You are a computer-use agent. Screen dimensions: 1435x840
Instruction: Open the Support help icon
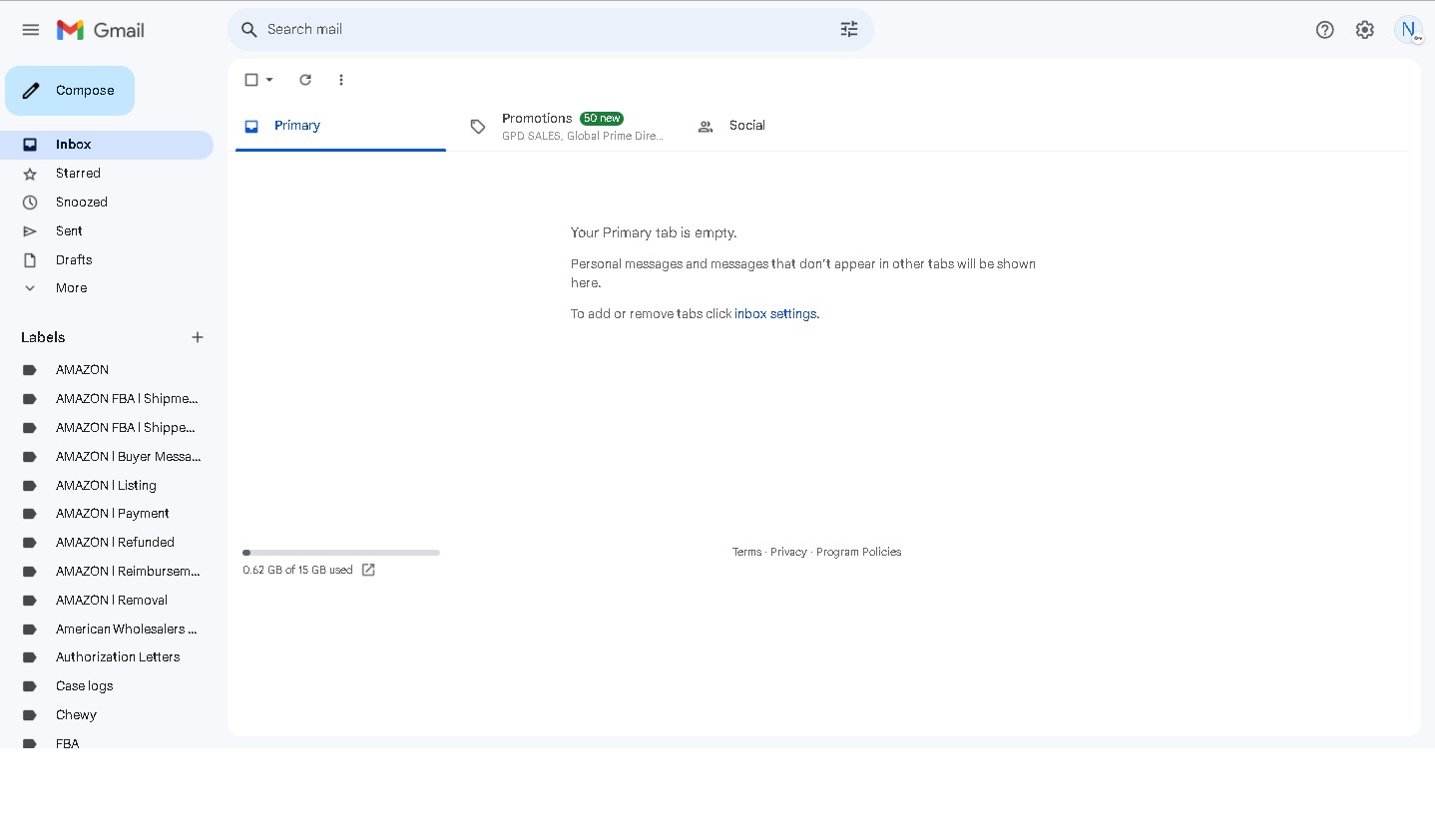(x=1325, y=30)
